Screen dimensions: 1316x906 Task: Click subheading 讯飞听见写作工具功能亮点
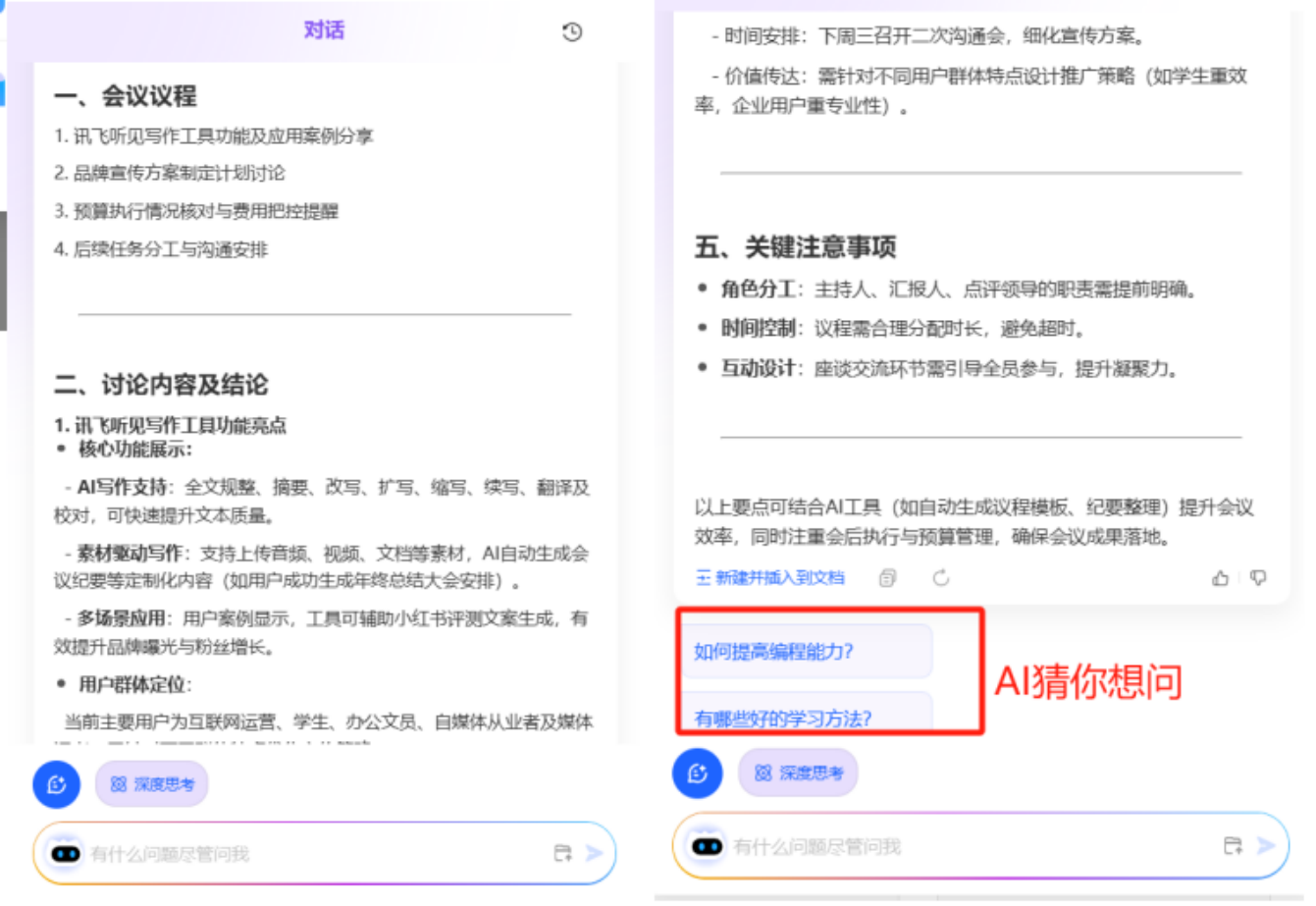(x=170, y=425)
